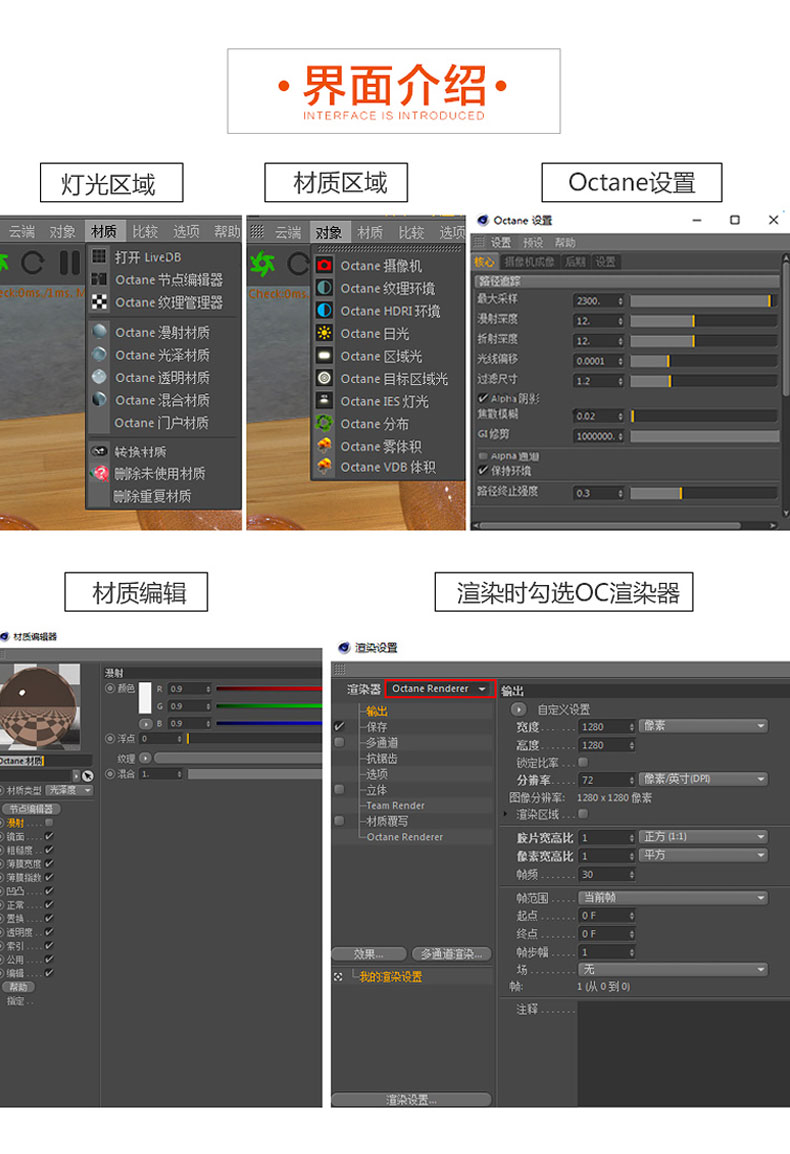Click the white 颜色 swatch in material editor
Screen dimensions: 790x1154
145,698
